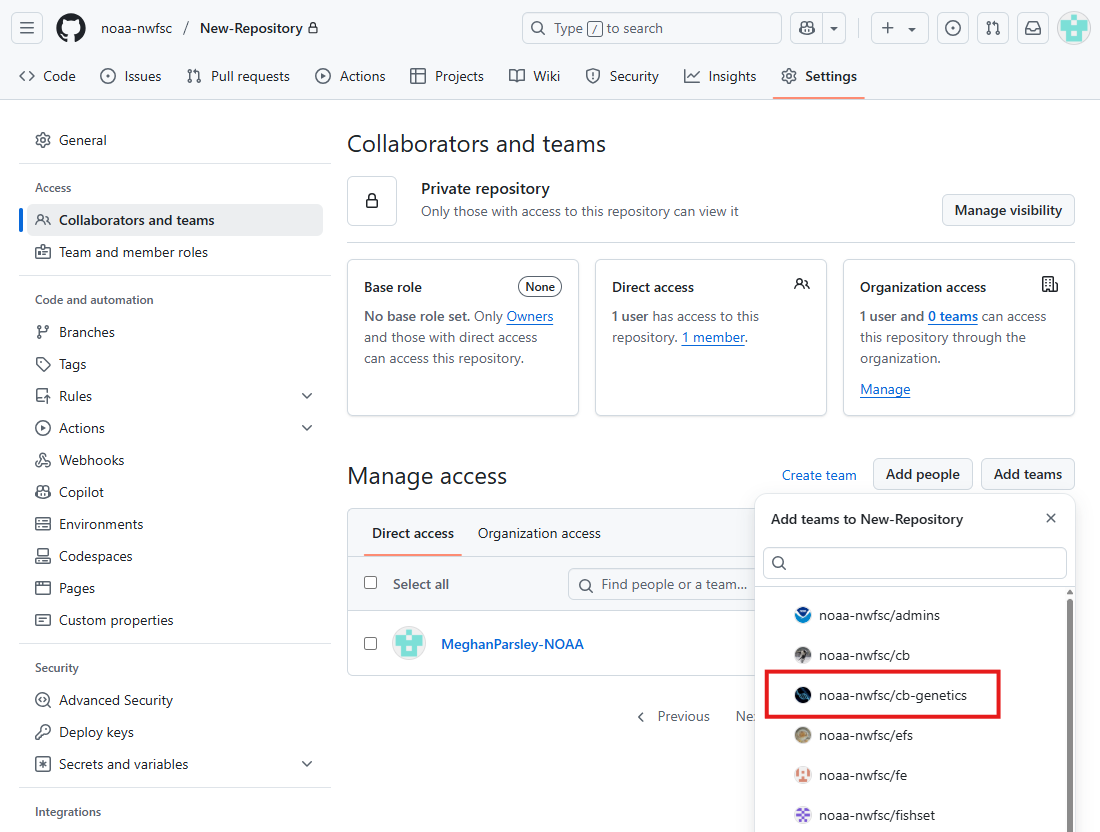Open the hamburger navigation menu
Viewport: 1100px width, 832px height.
(27, 28)
